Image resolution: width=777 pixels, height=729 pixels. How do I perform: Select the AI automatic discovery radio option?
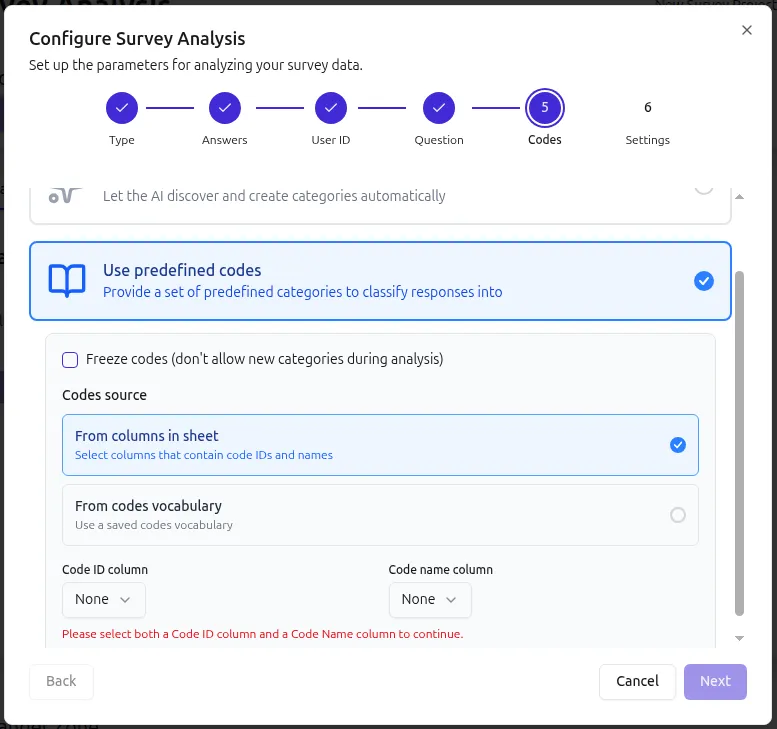coord(703,189)
